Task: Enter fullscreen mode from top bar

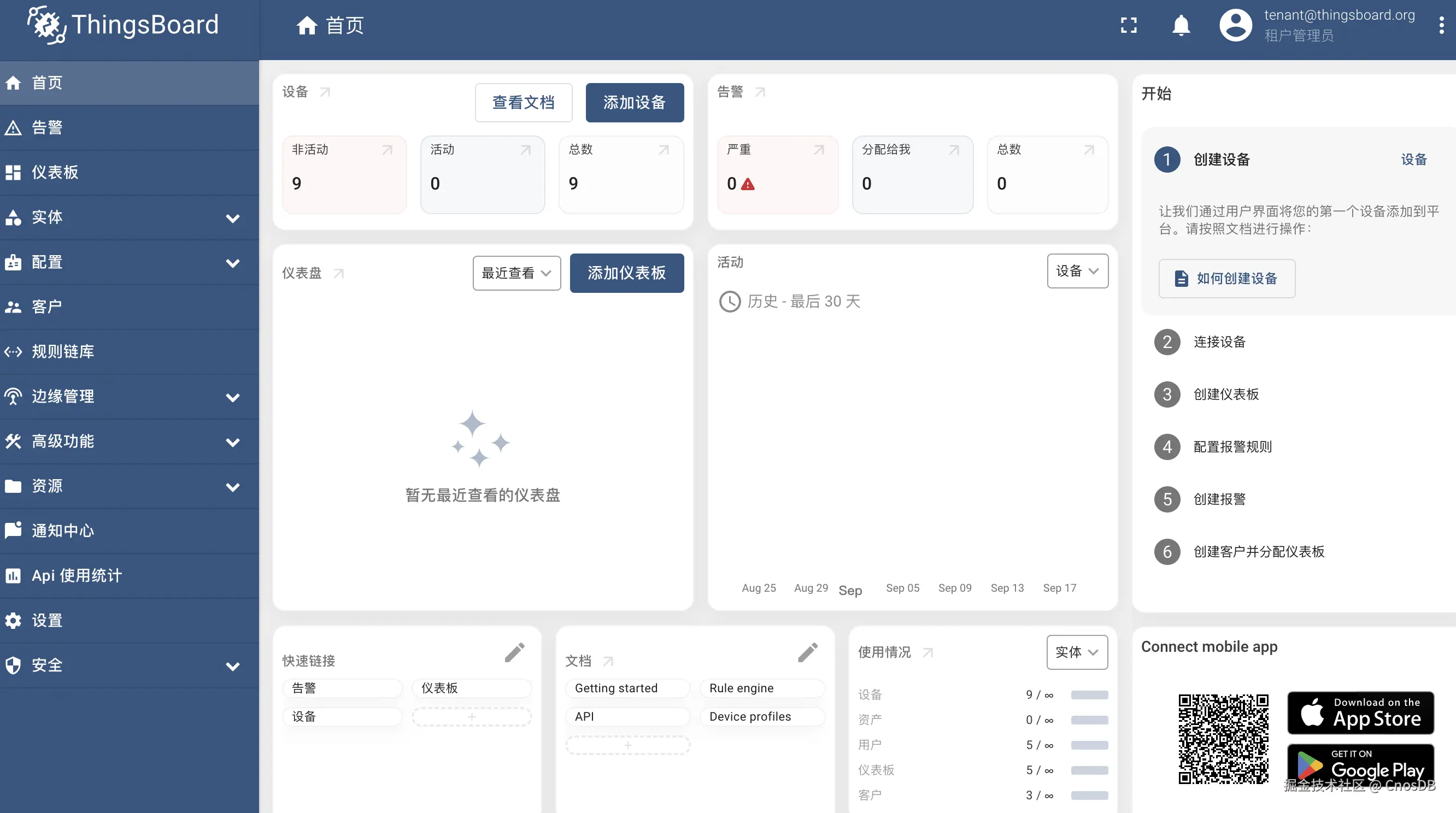Action: pyautogui.click(x=1129, y=25)
